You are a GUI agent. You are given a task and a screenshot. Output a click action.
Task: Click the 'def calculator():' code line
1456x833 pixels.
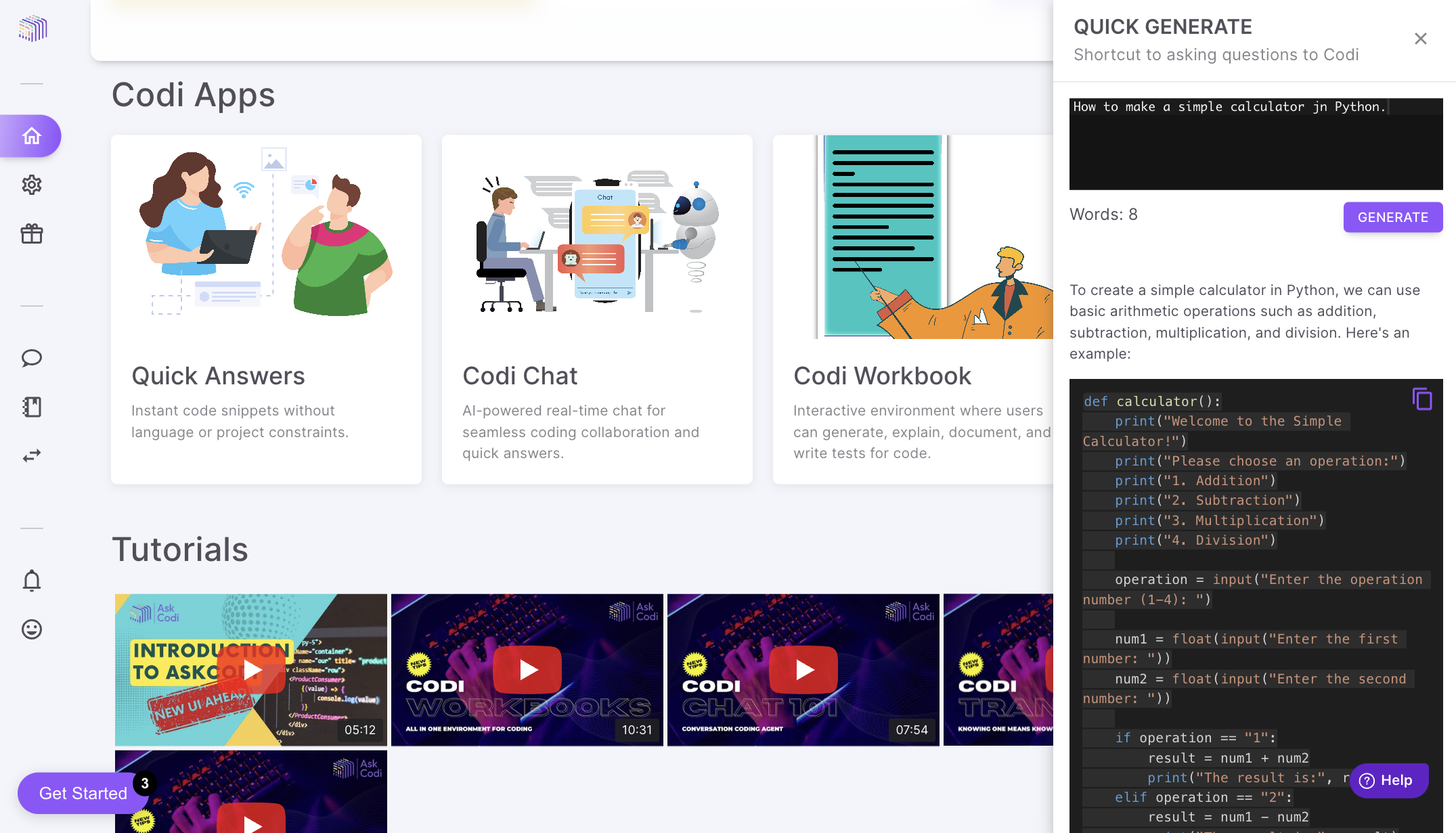point(1152,401)
